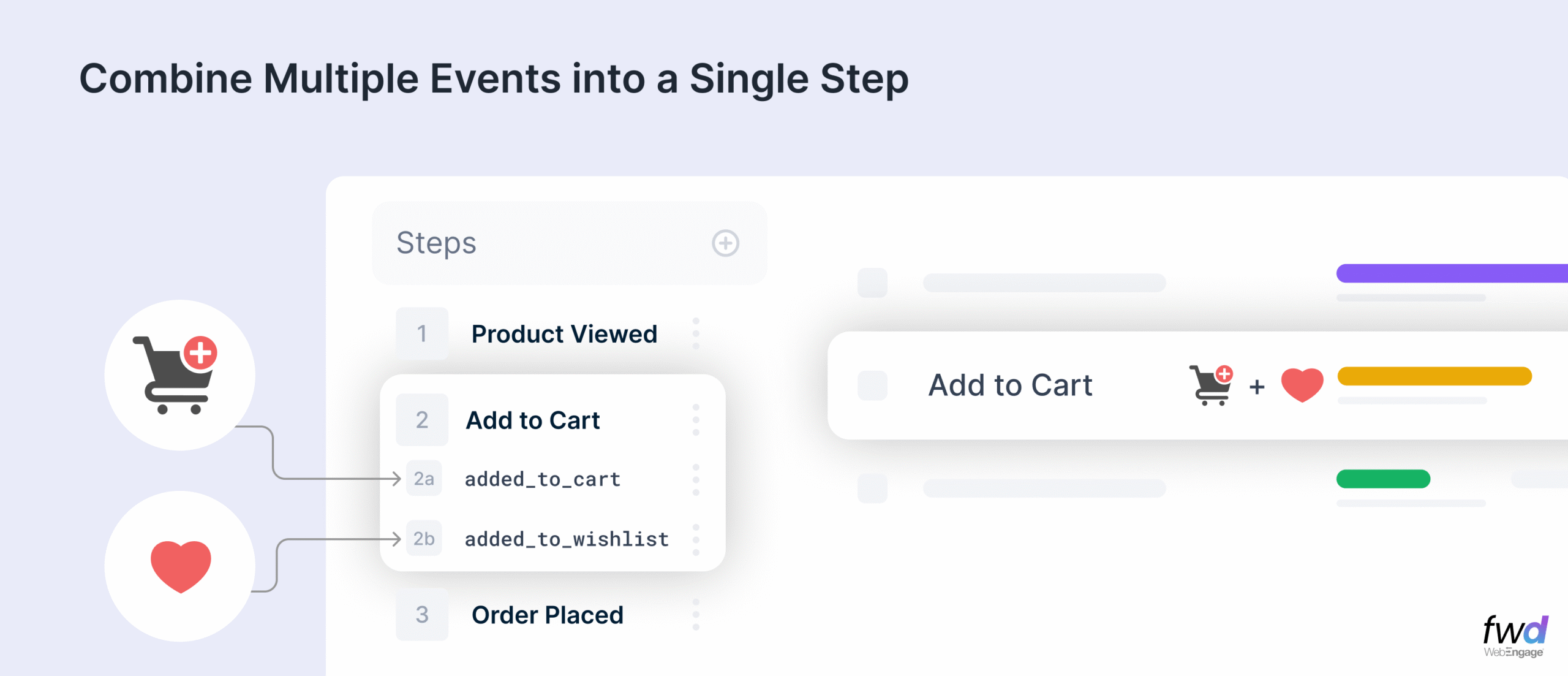This screenshot has width=1568, height=676.
Task: Click the large shopping cart icon
Action: coord(176,374)
